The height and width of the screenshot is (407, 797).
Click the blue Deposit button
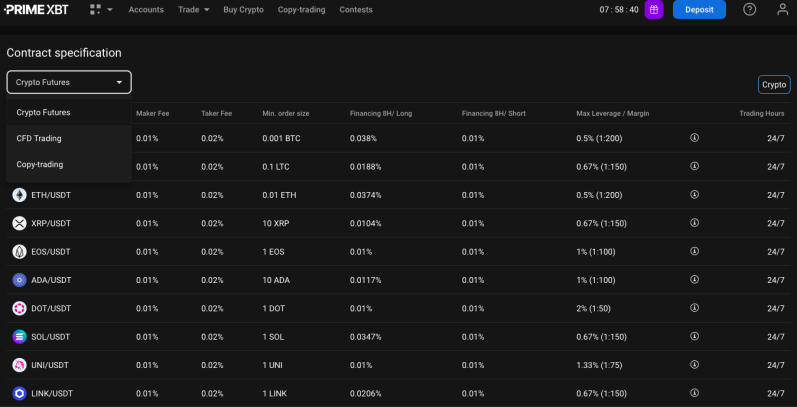tap(699, 10)
